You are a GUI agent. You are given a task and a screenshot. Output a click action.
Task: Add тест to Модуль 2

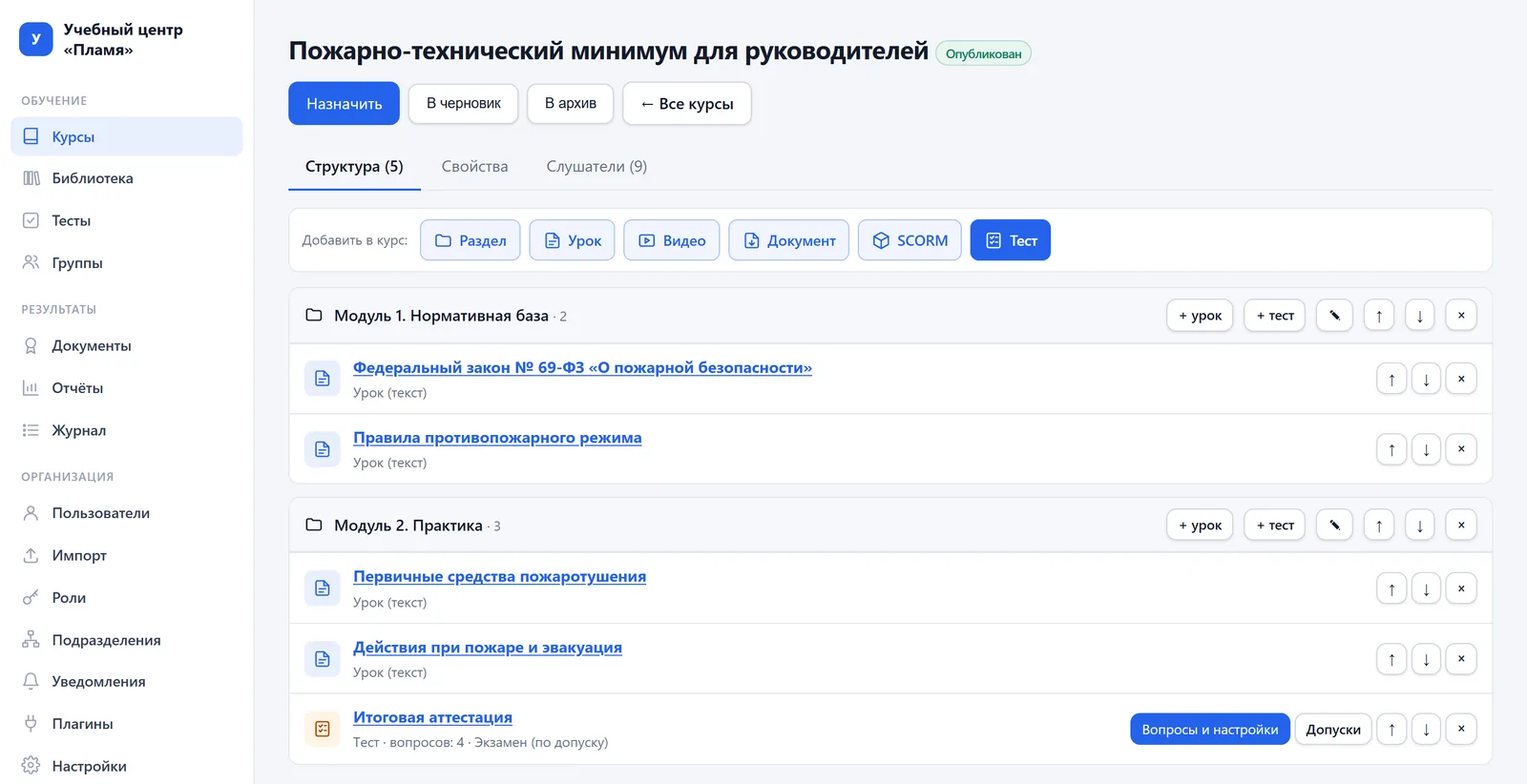1275,525
